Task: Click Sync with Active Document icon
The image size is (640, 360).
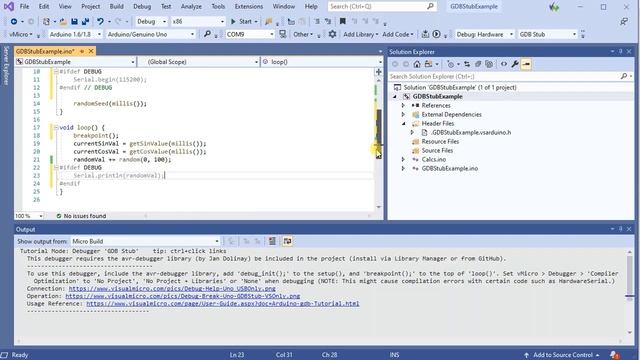Action: click(x=467, y=64)
